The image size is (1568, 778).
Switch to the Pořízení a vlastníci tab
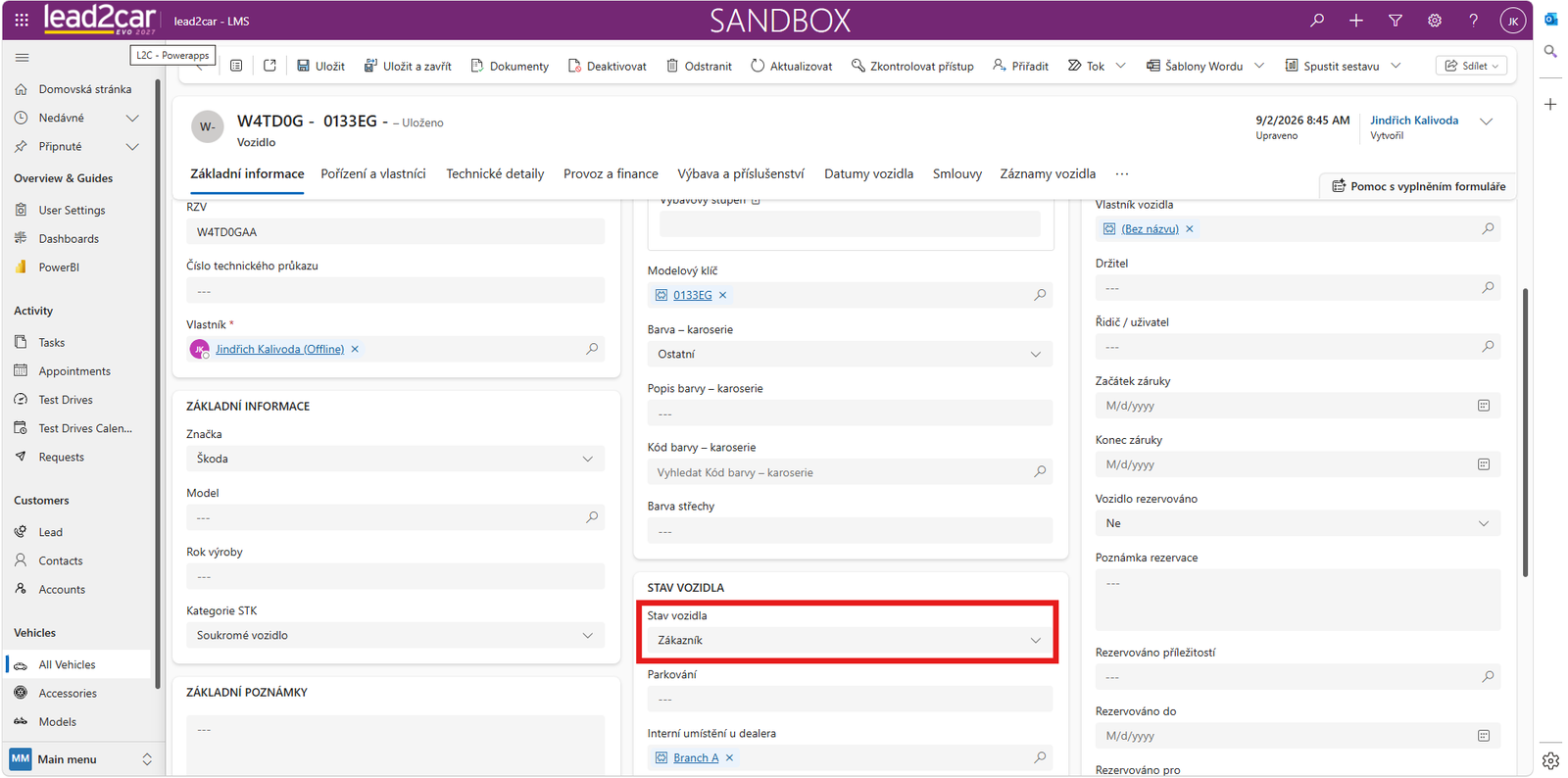point(373,173)
